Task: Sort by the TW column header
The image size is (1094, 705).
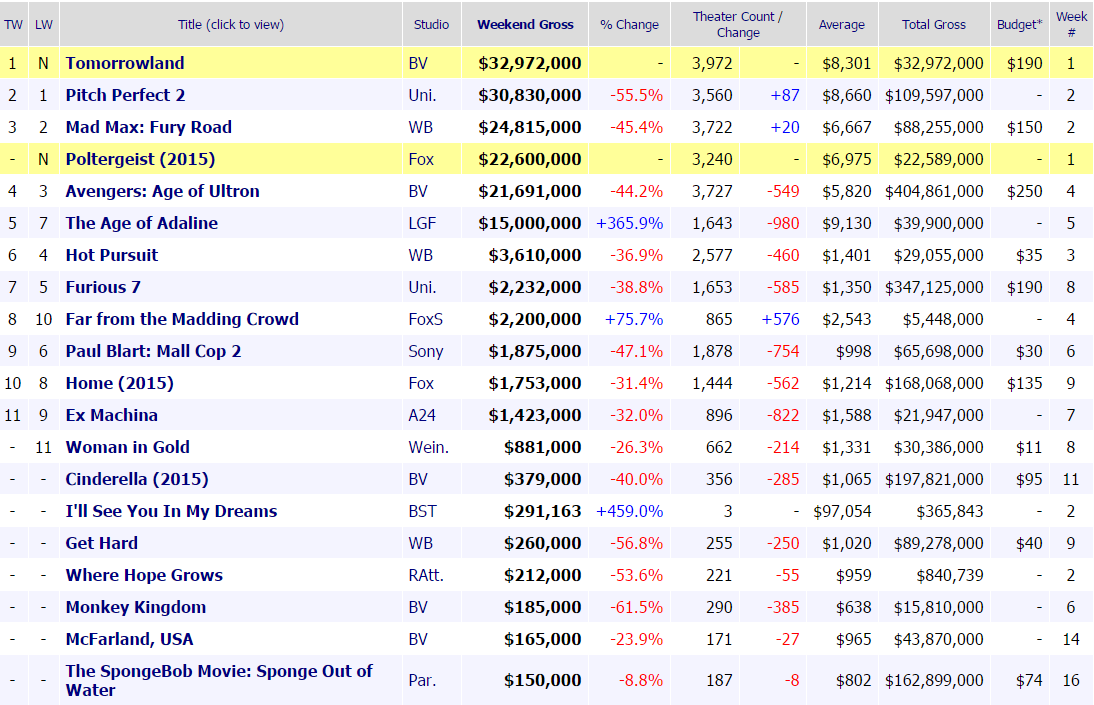Action: (13, 24)
